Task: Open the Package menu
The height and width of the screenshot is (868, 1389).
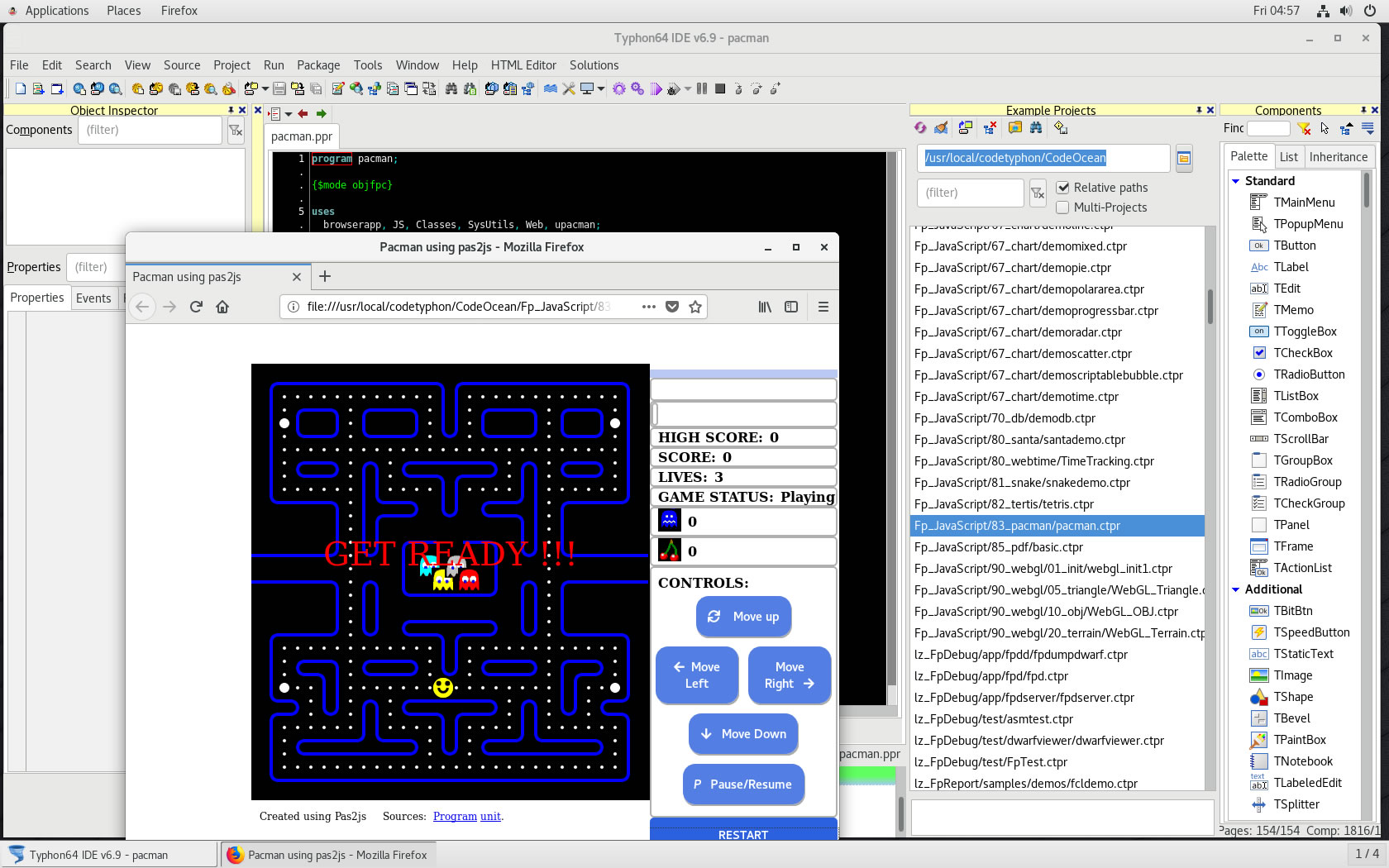Action: point(318,65)
